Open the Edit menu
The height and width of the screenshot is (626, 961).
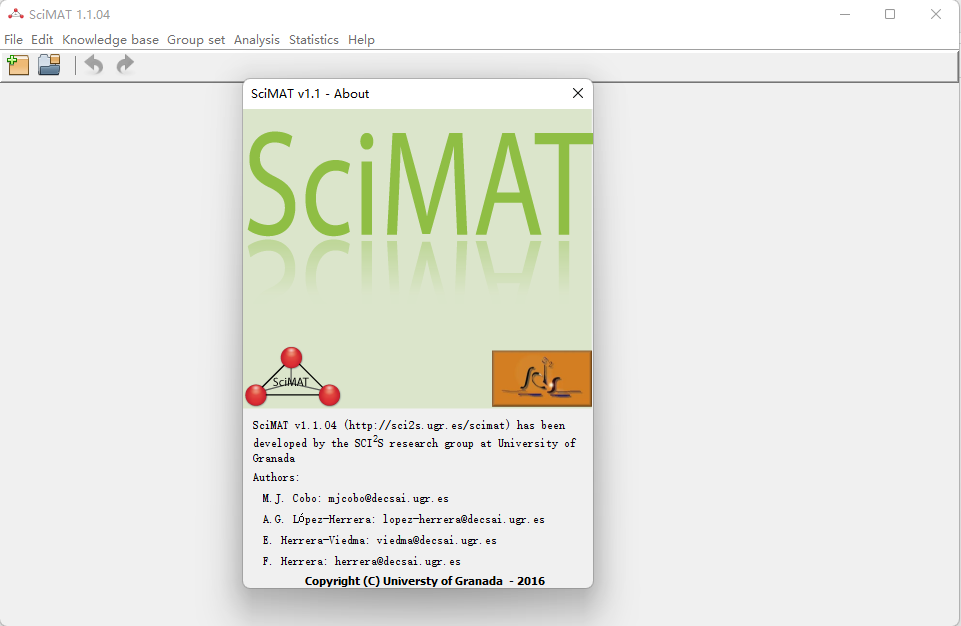tap(42, 40)
